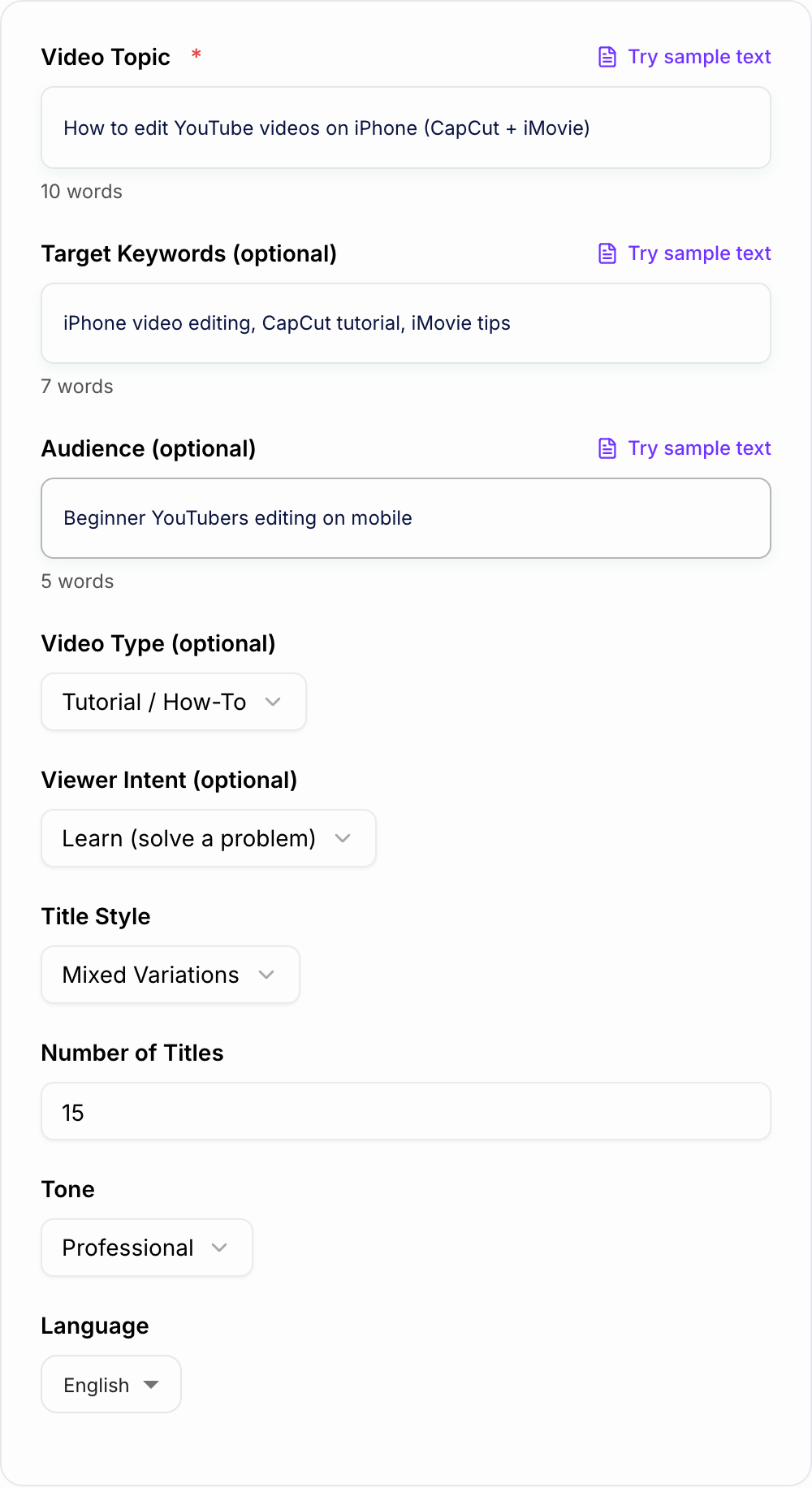Click the 'Tone' label

(x=68, y=1189)
